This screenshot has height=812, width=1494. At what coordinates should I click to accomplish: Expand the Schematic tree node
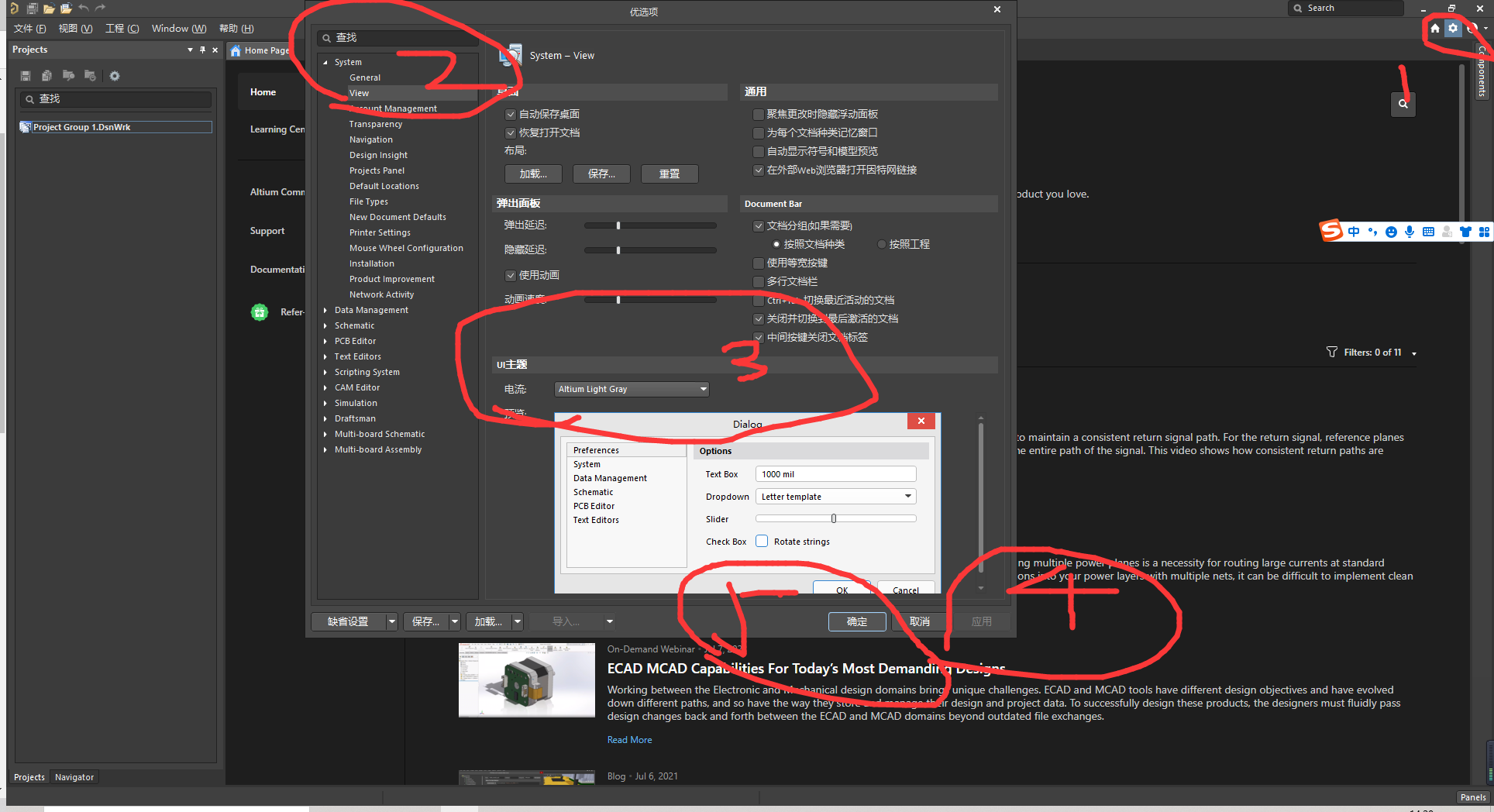(326, 325)
